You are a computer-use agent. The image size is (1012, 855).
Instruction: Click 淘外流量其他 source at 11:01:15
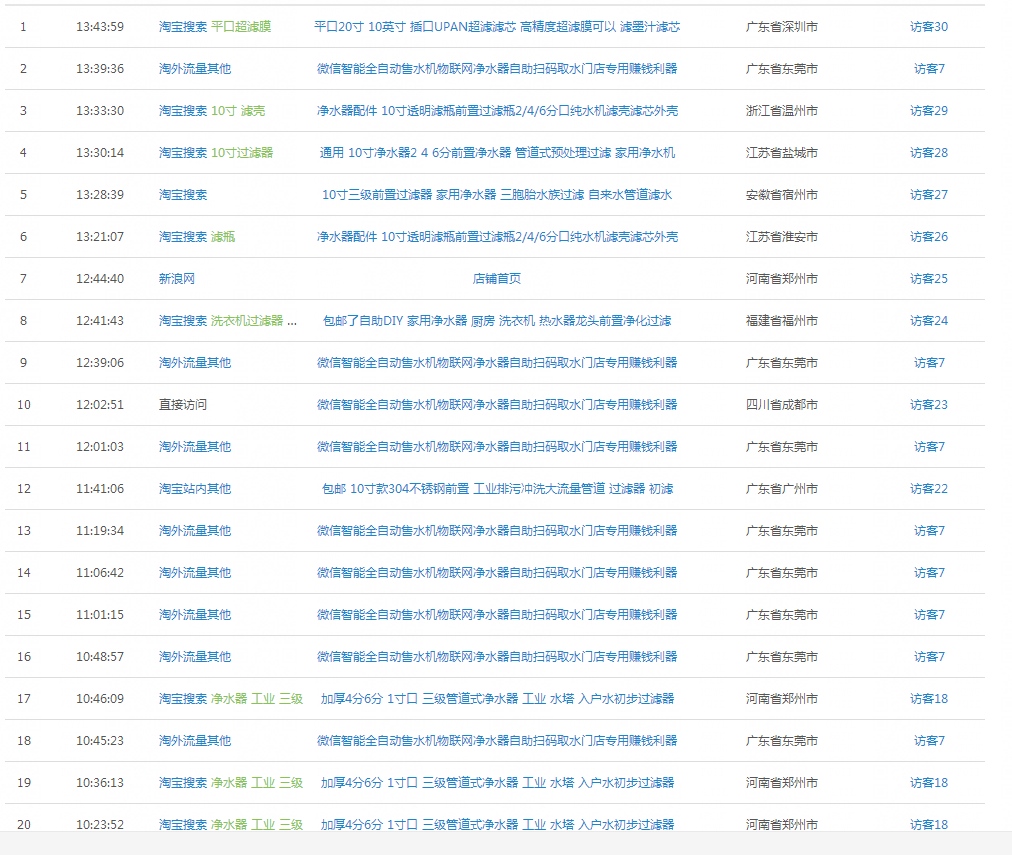[x=195, y=614]
